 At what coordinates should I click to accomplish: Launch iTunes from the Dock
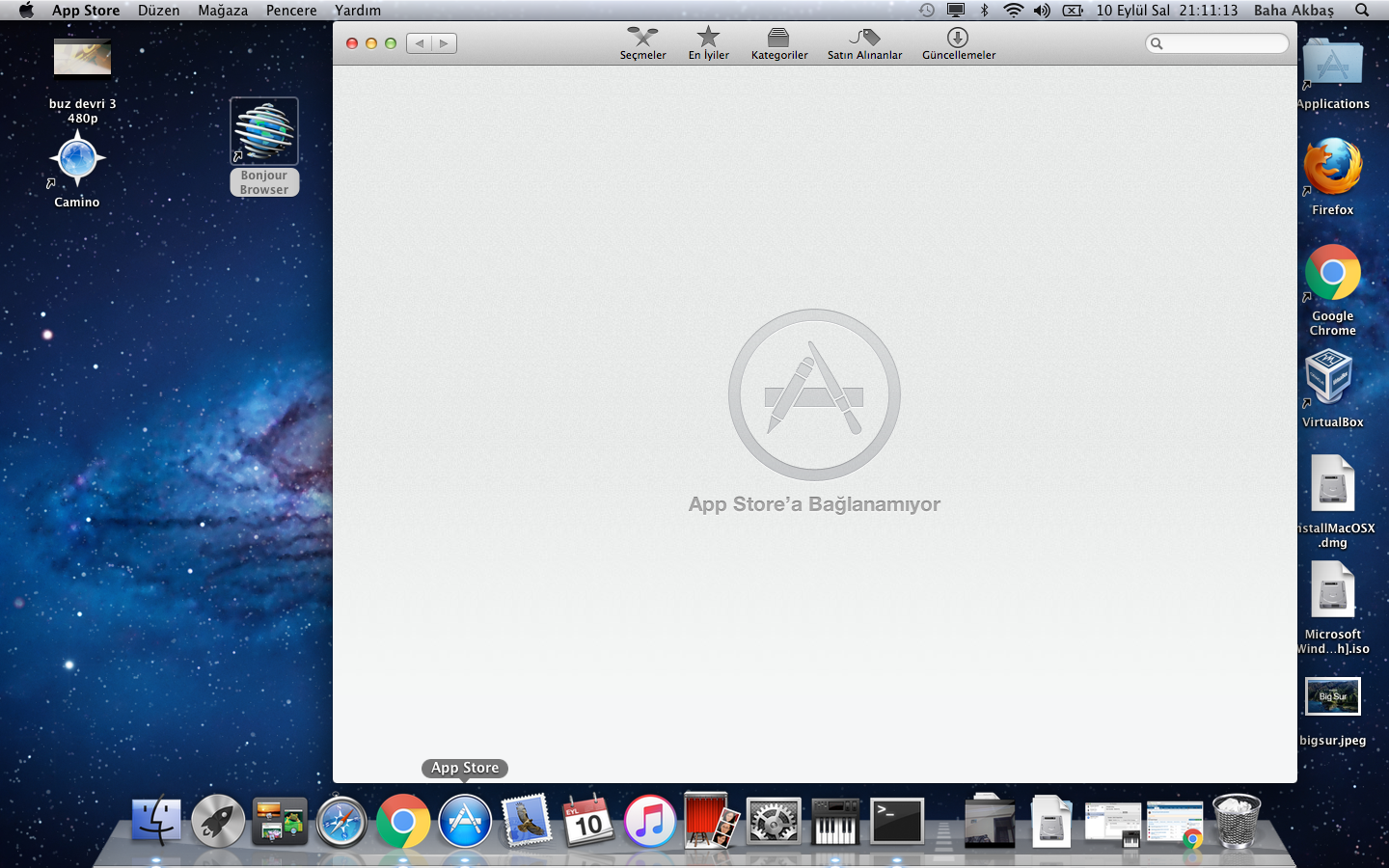pos(650,822)
